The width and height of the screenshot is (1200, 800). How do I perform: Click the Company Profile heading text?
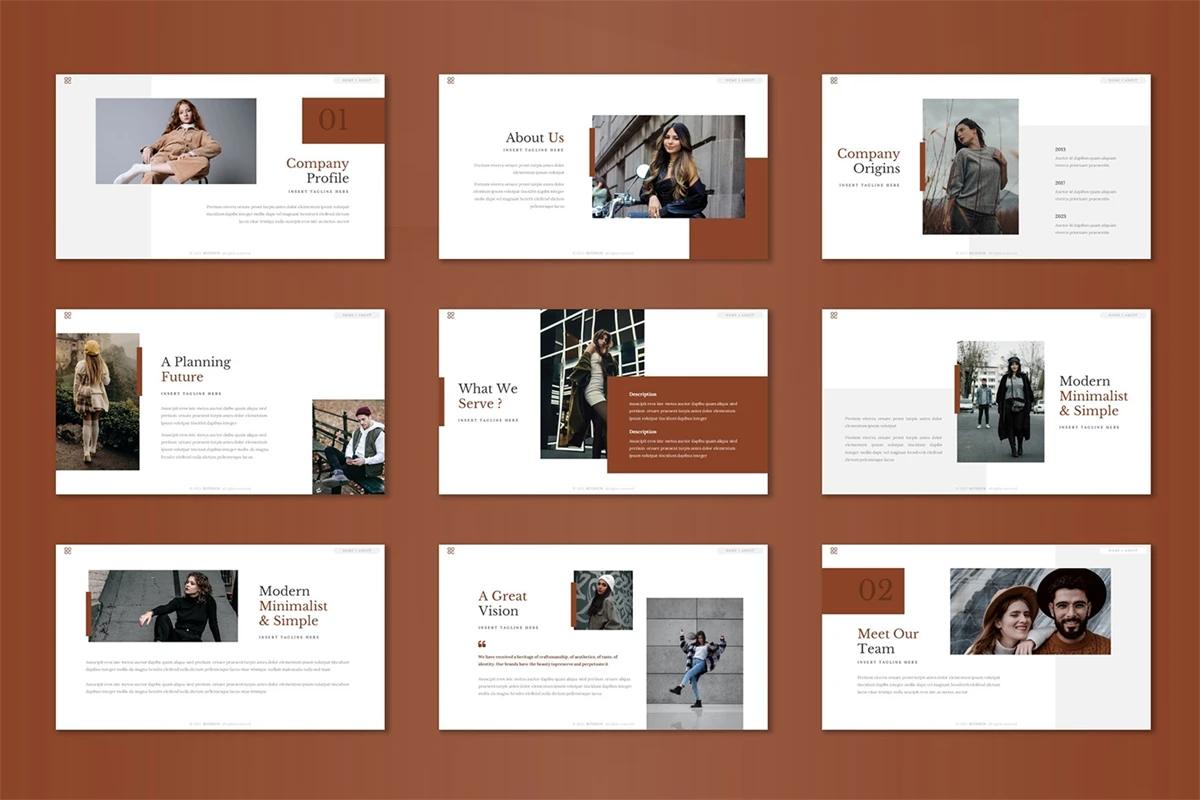click(x=317, y=171)
